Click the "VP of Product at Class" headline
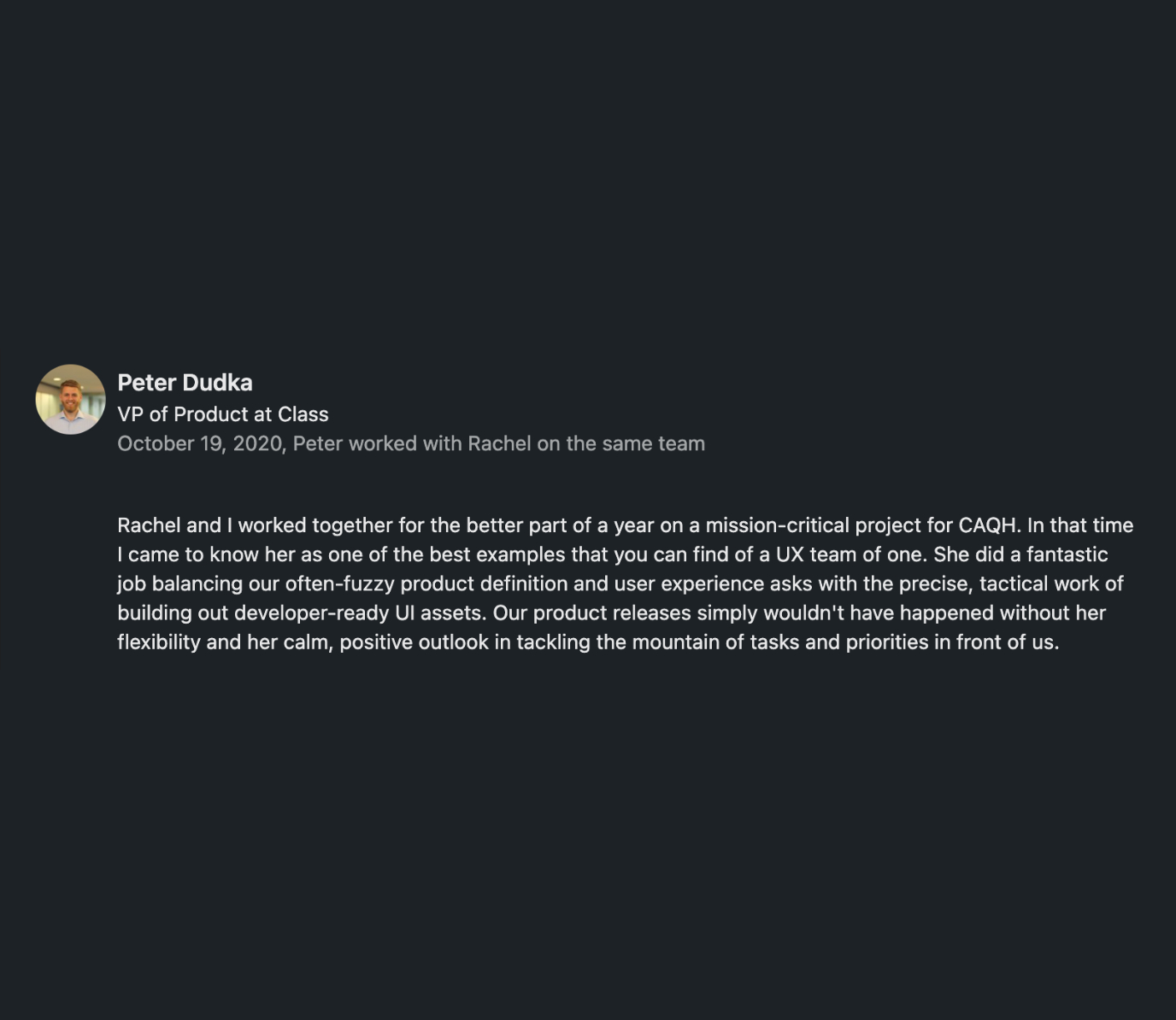 coord(222,414)
